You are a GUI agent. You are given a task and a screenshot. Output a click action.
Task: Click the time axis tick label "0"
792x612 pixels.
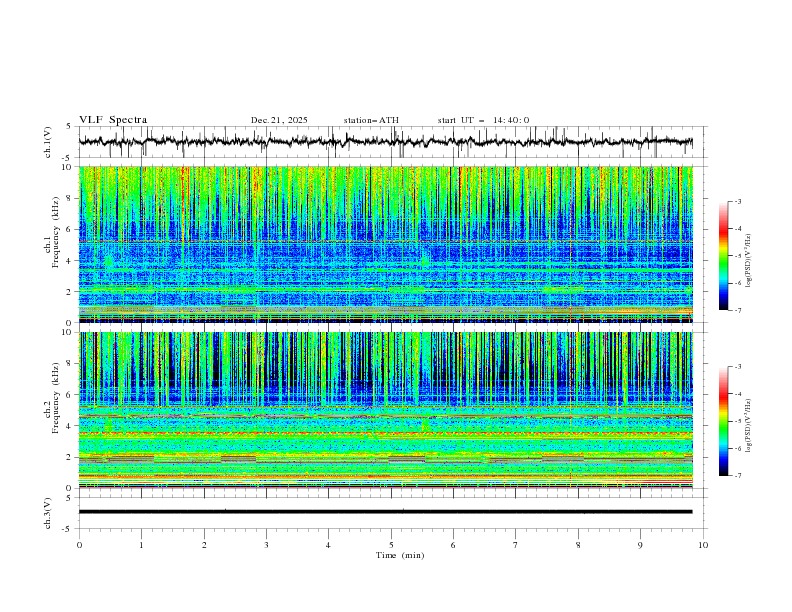click(x=79, y=545)
